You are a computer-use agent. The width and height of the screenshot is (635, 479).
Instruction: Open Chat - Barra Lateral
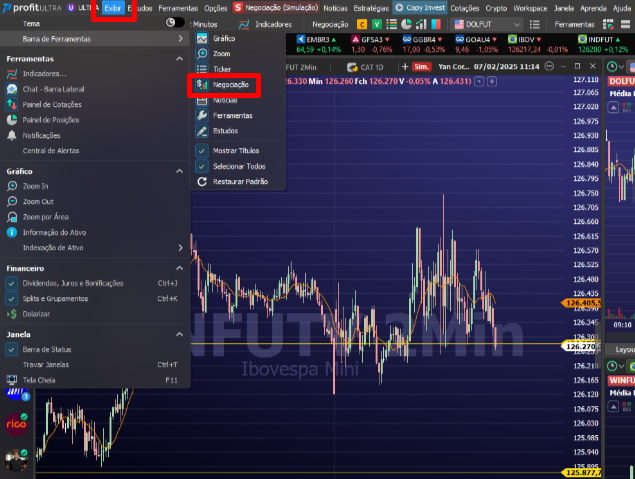point(53,89)
